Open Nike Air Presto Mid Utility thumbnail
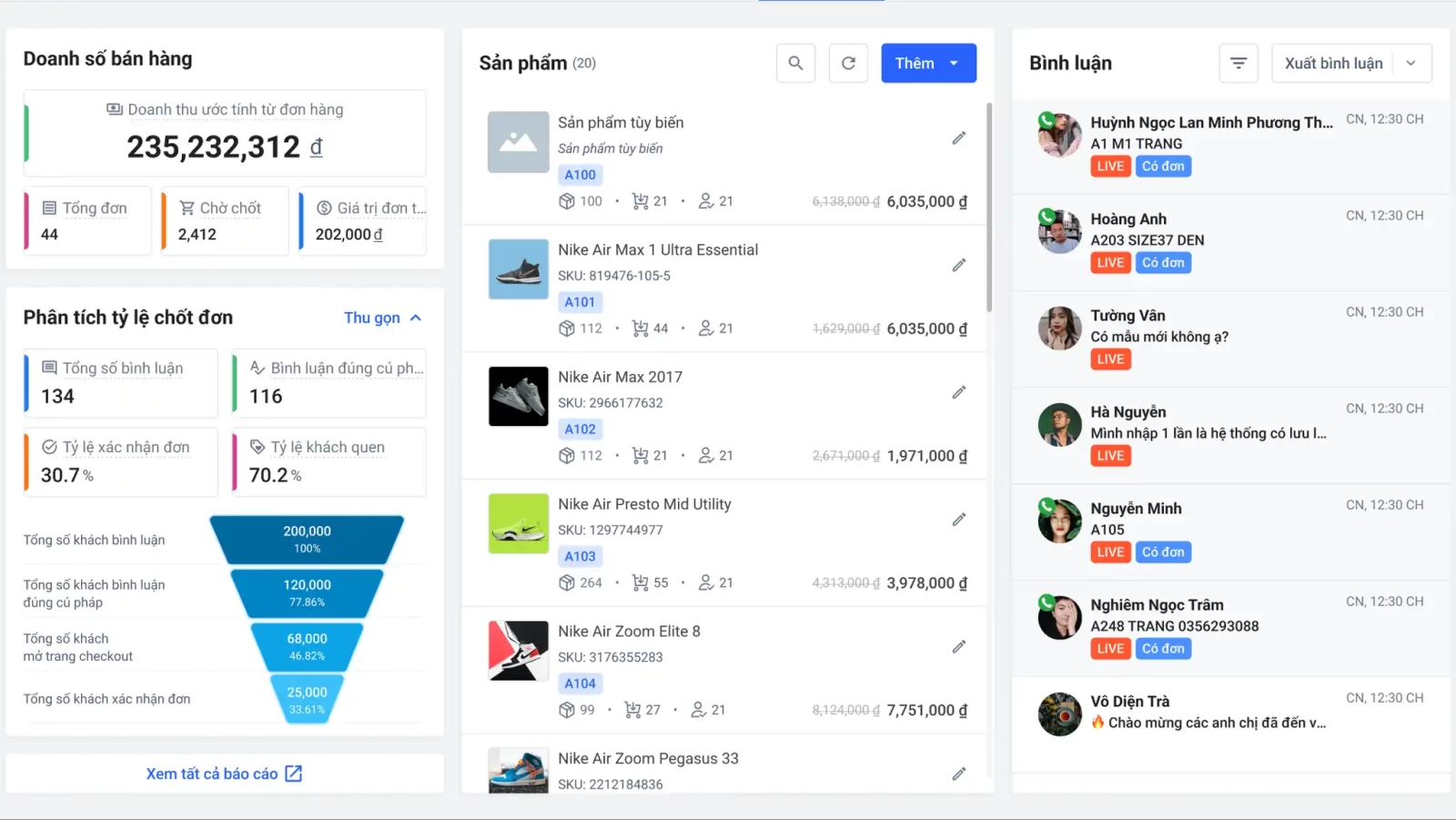The width and height of the screenshot is (1456, 820). (x=519, y=523)
